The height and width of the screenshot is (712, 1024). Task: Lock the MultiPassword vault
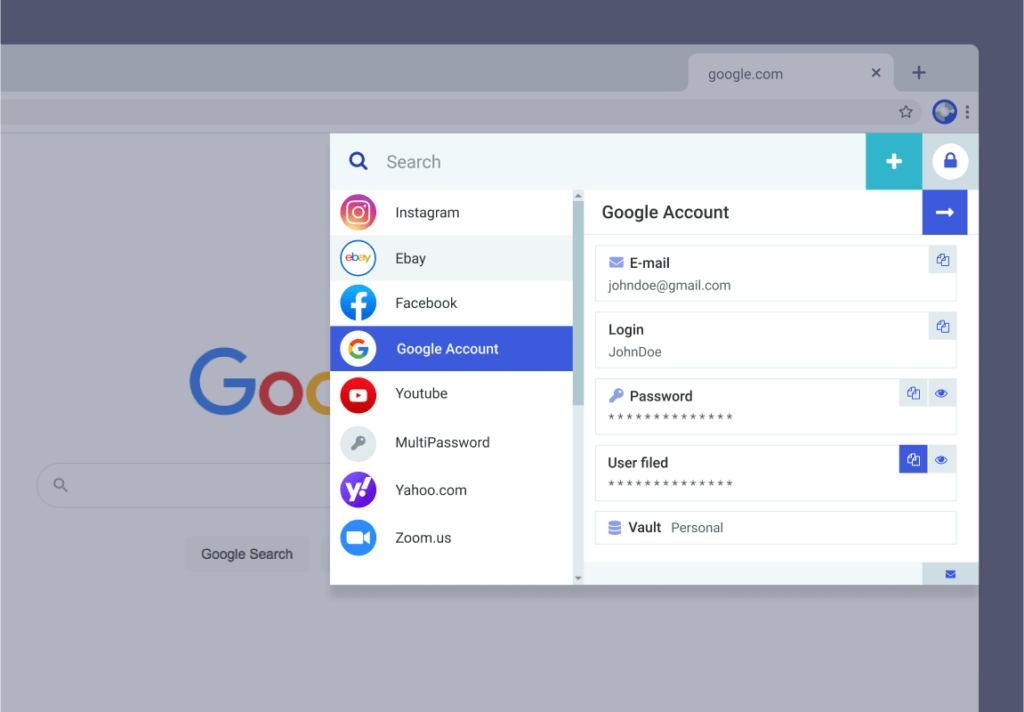click(949, 161)
